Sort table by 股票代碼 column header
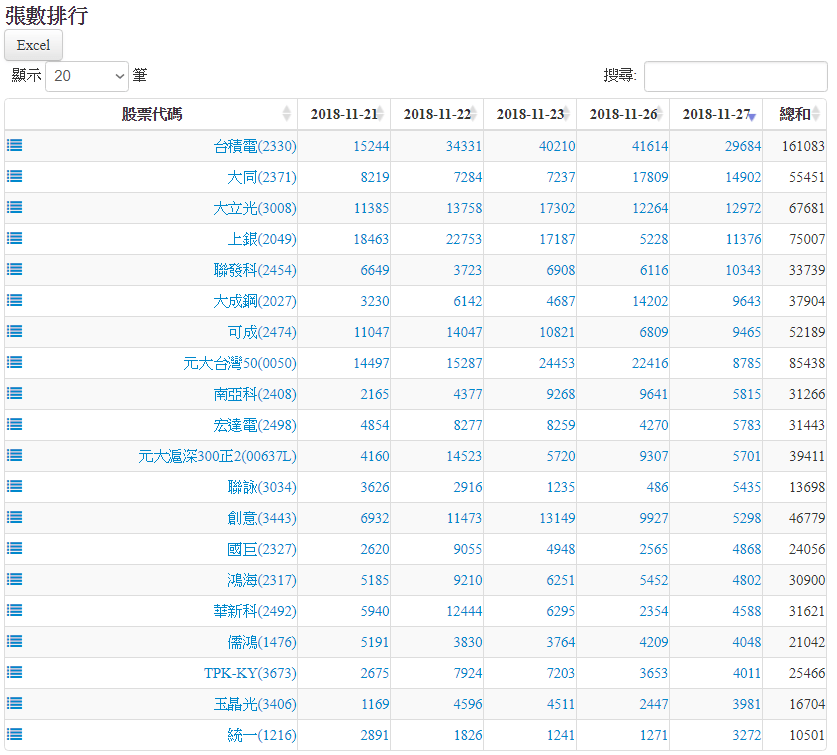This screenshot has width=837, height=755. point(152,114)
